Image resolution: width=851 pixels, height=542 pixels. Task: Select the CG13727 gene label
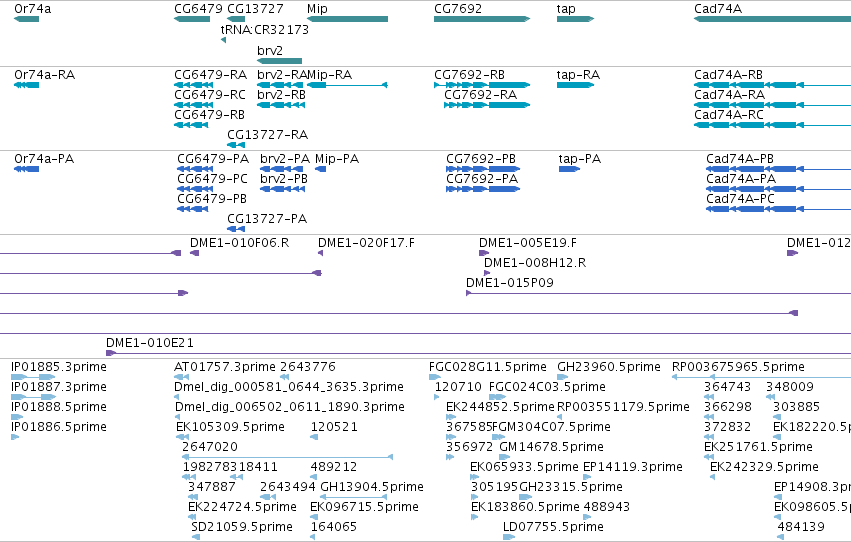coord(255,9)
